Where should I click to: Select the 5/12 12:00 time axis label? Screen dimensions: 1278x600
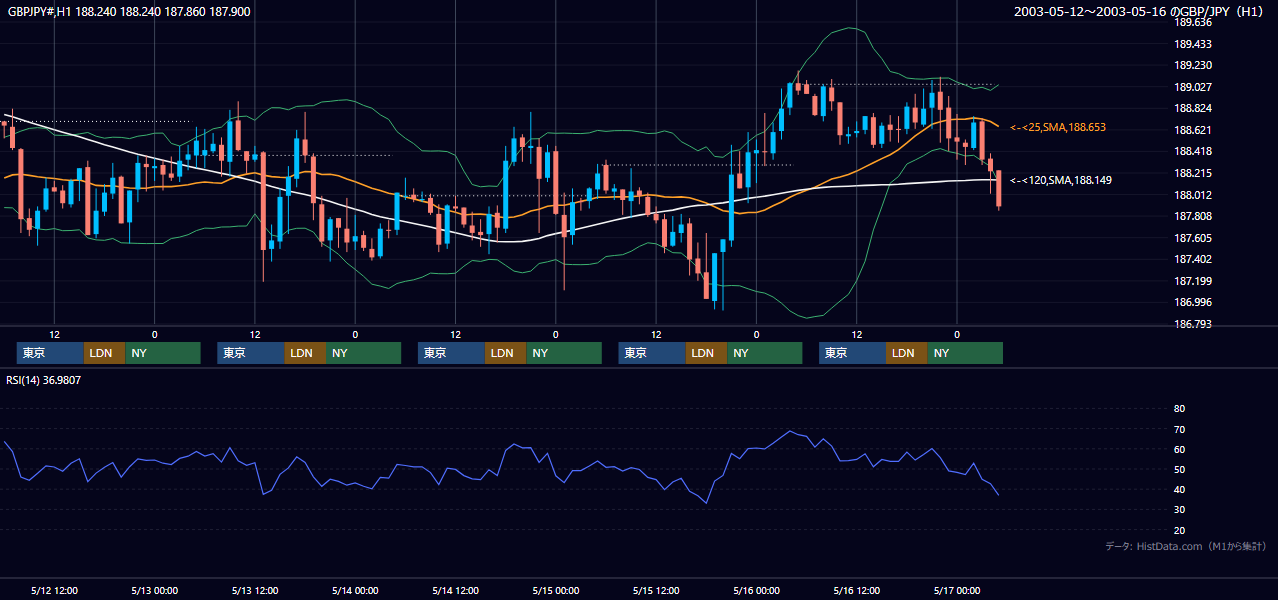54,590
